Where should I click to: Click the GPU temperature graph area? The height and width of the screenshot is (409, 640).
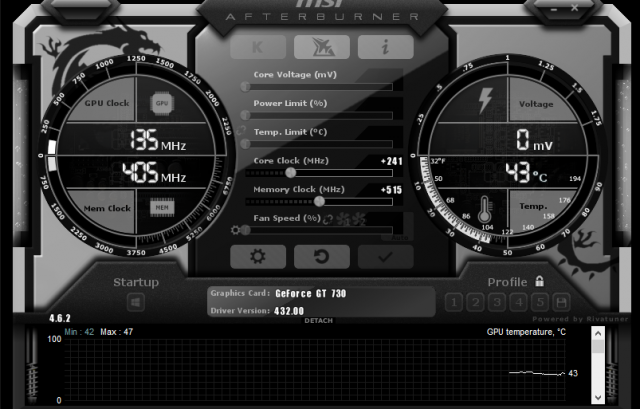tap(320, 370)
